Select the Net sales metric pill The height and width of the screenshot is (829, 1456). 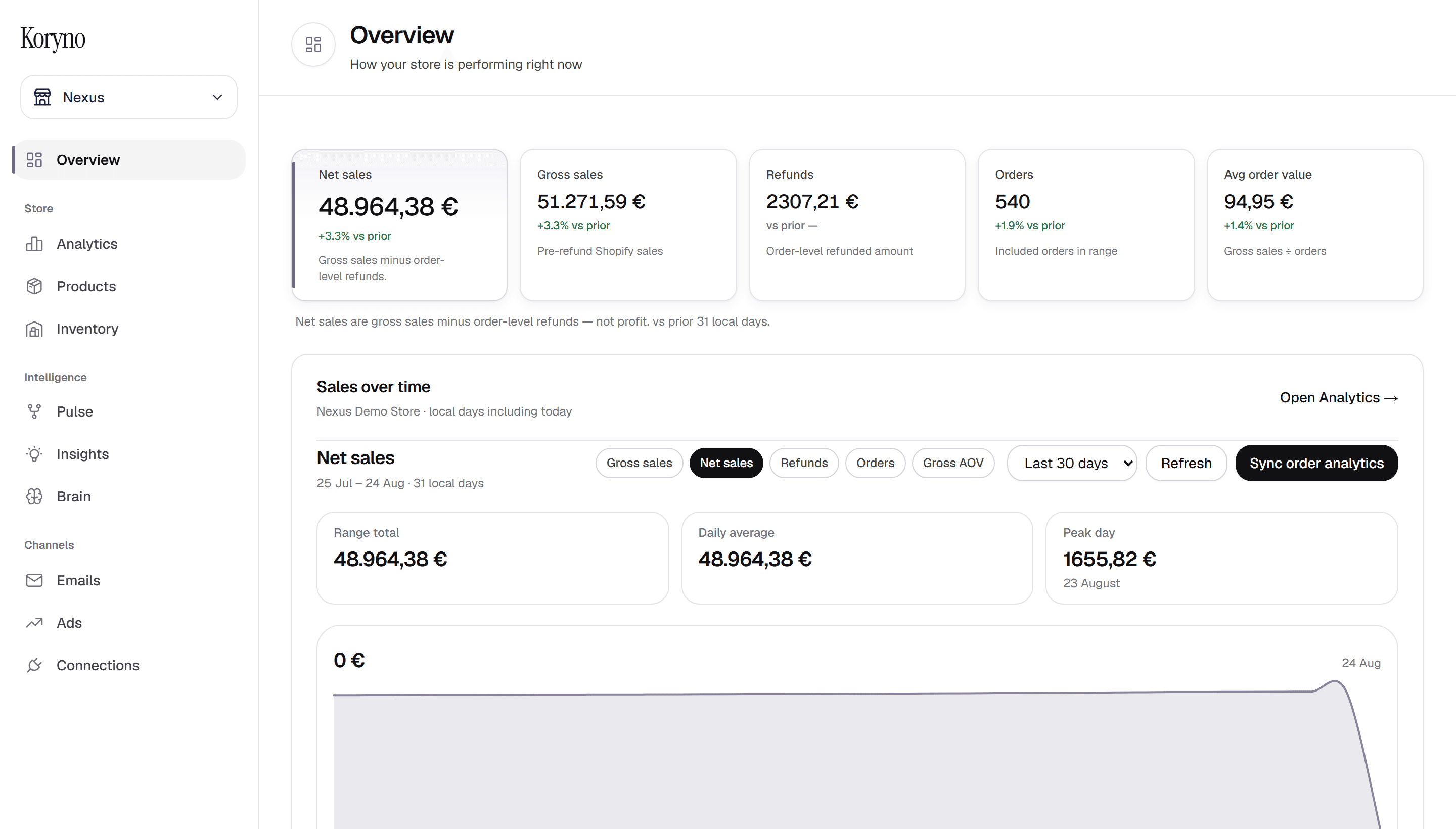[x=726, y=463]
